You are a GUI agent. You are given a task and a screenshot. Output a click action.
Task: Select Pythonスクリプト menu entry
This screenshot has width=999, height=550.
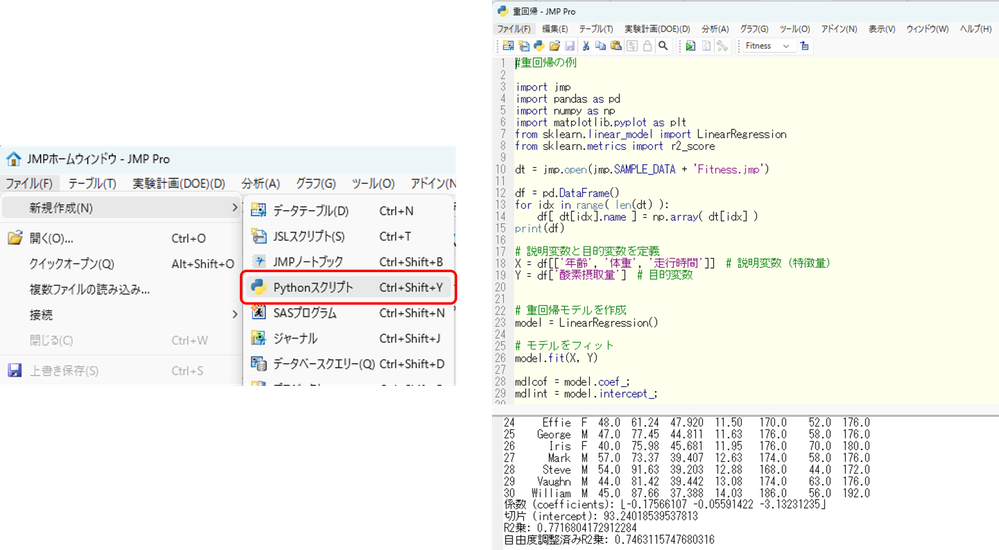point(349,287)
